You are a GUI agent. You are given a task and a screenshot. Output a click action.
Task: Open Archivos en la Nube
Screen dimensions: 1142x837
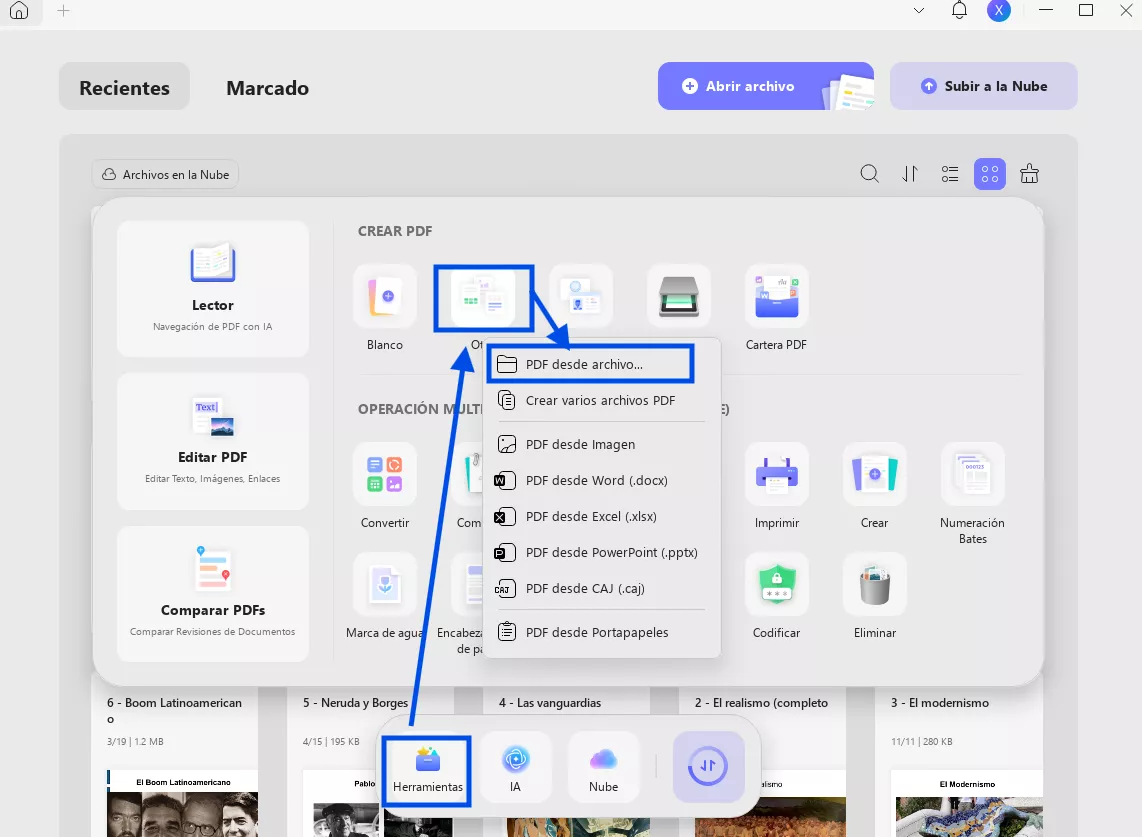(165, 174)
